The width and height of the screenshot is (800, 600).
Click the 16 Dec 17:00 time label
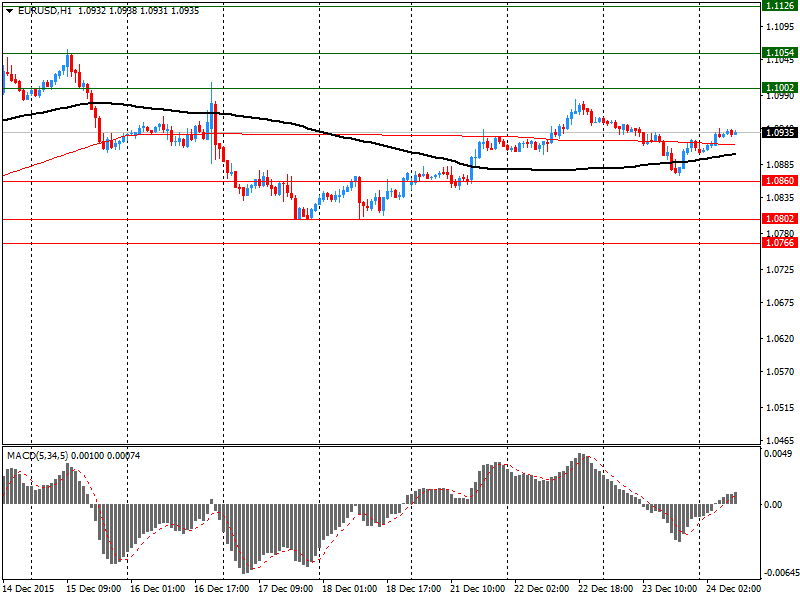222,589
